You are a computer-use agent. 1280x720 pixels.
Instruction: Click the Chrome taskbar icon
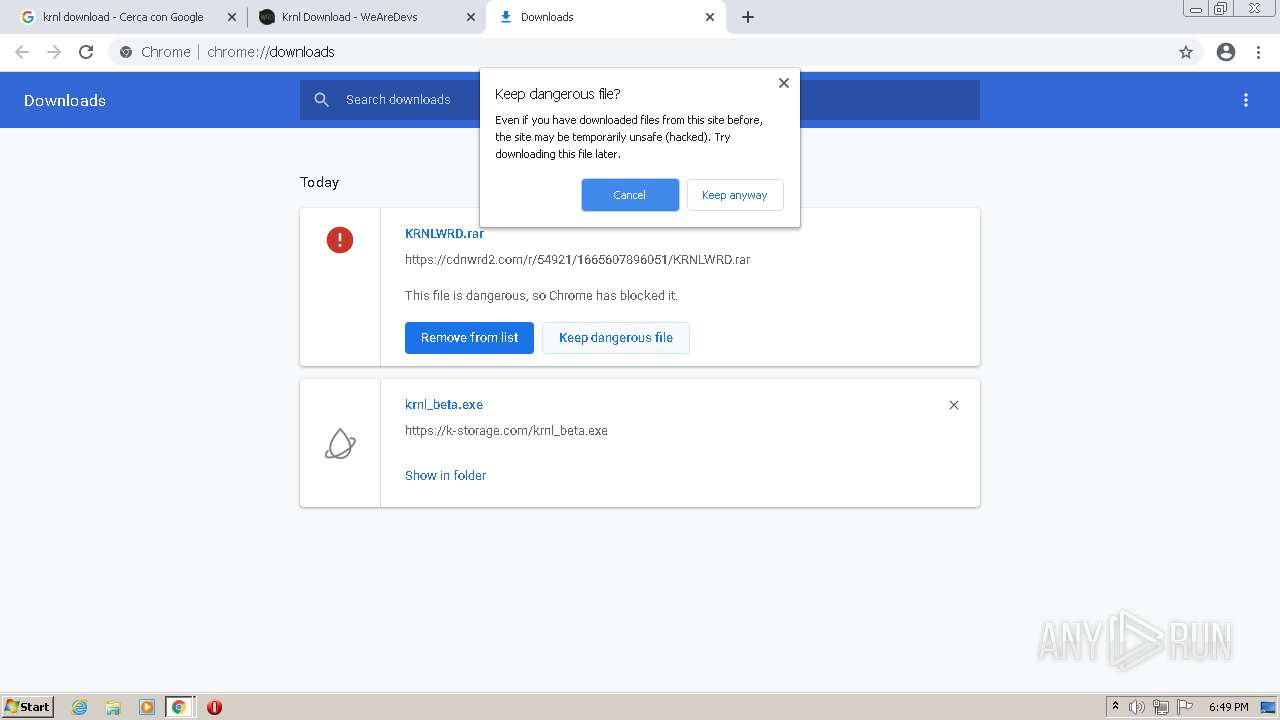tap(179, 707)
